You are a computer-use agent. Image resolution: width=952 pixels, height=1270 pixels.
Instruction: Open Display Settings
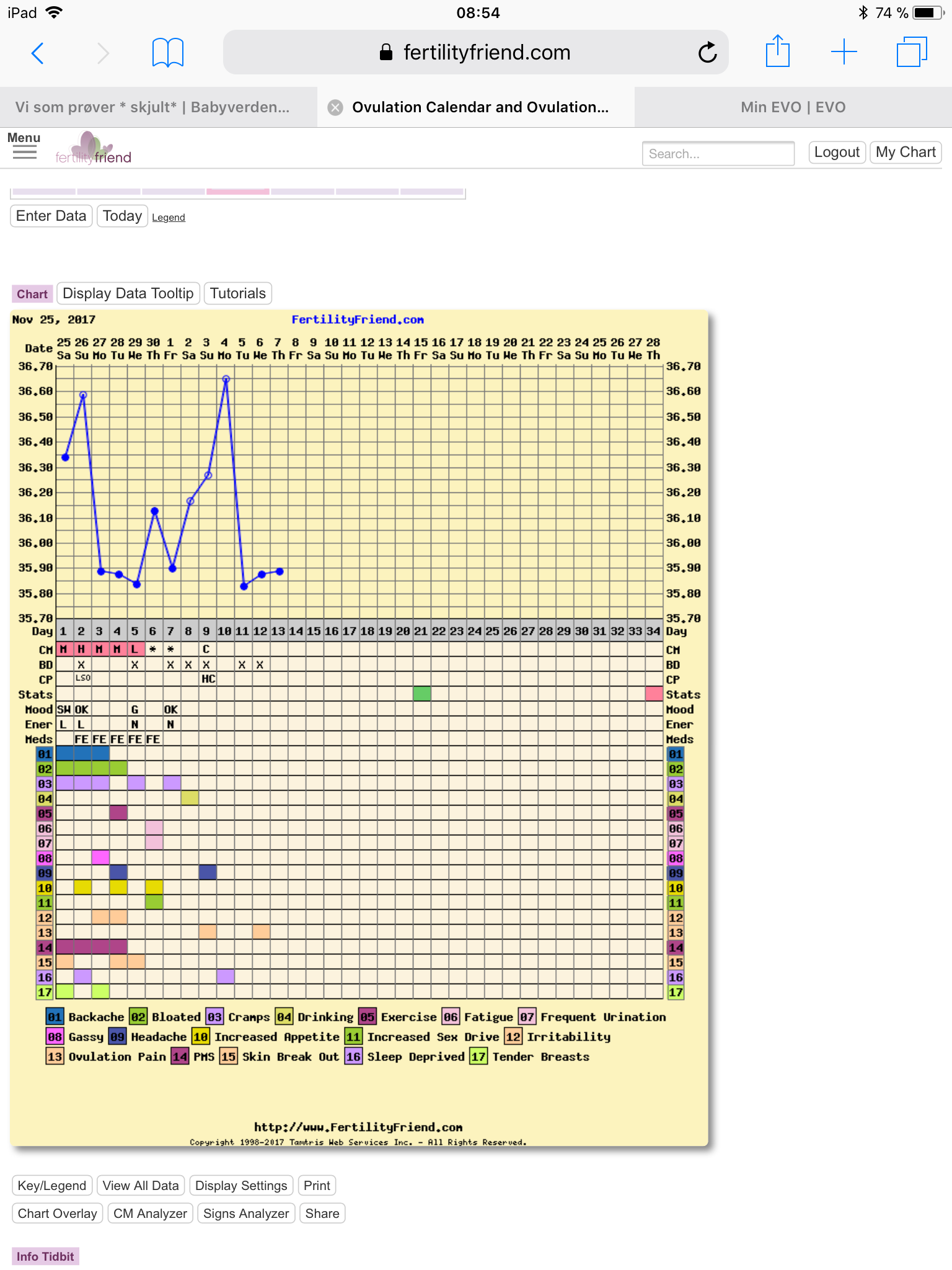[241, 1186]
